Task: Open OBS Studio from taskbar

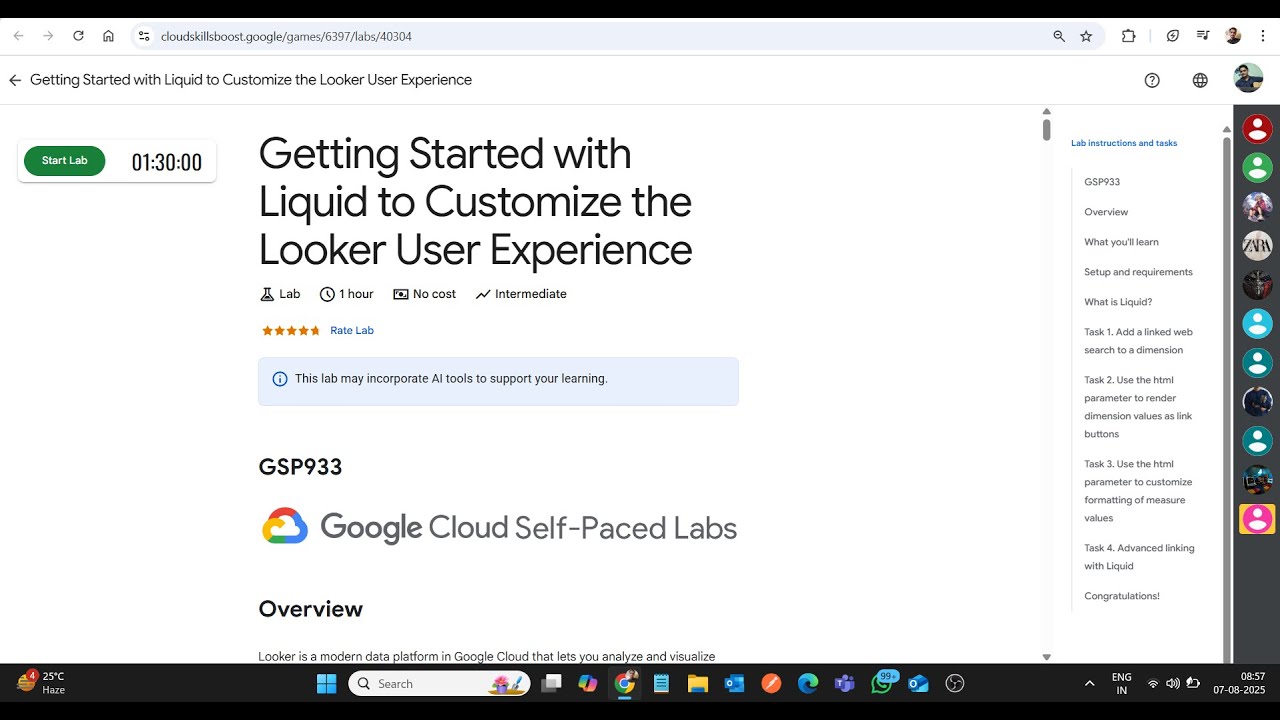Action: point(955,684)
